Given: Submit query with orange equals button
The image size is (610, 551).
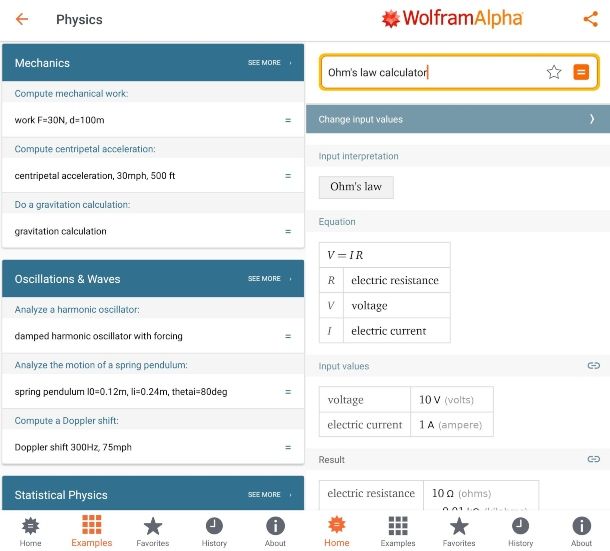Looking at the screenshot, I should 581,72.
